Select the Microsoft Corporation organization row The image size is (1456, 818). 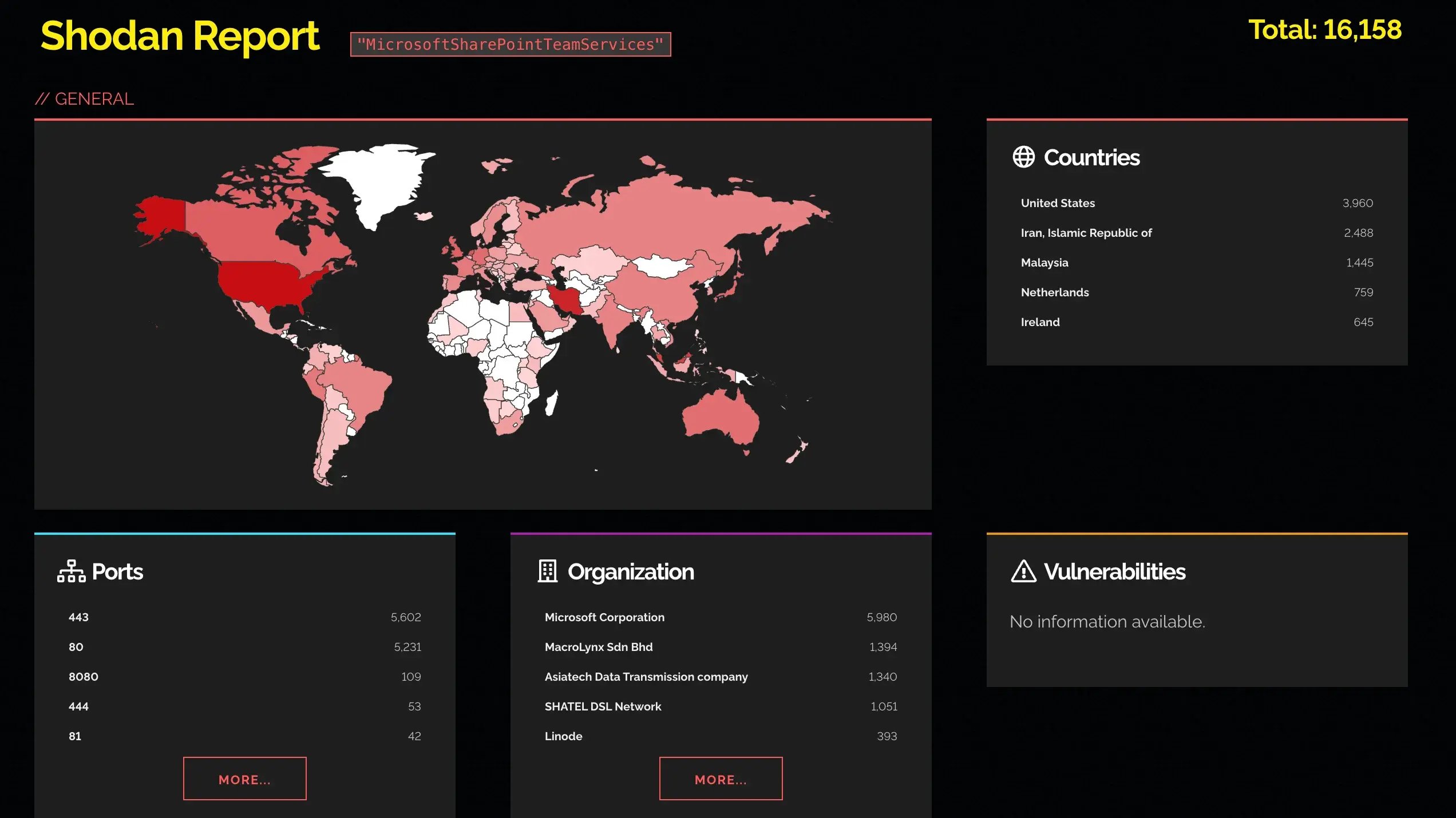pyautogui.click(x=721, y=617)
